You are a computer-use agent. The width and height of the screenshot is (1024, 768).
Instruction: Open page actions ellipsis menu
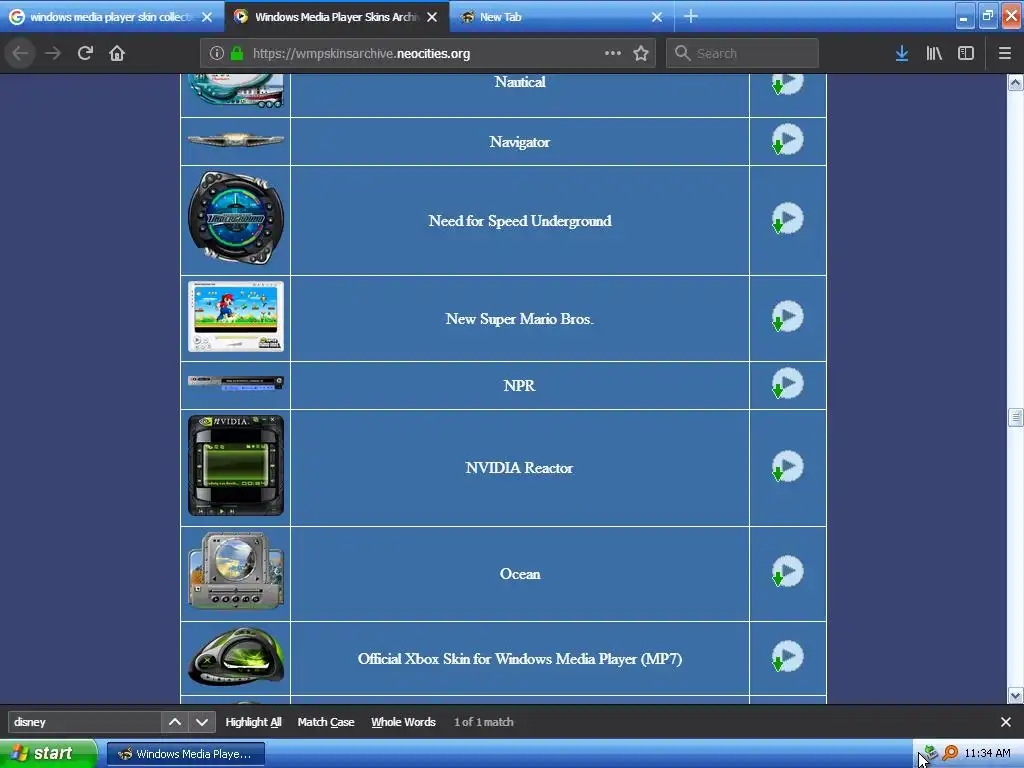(x=613, y=53)
